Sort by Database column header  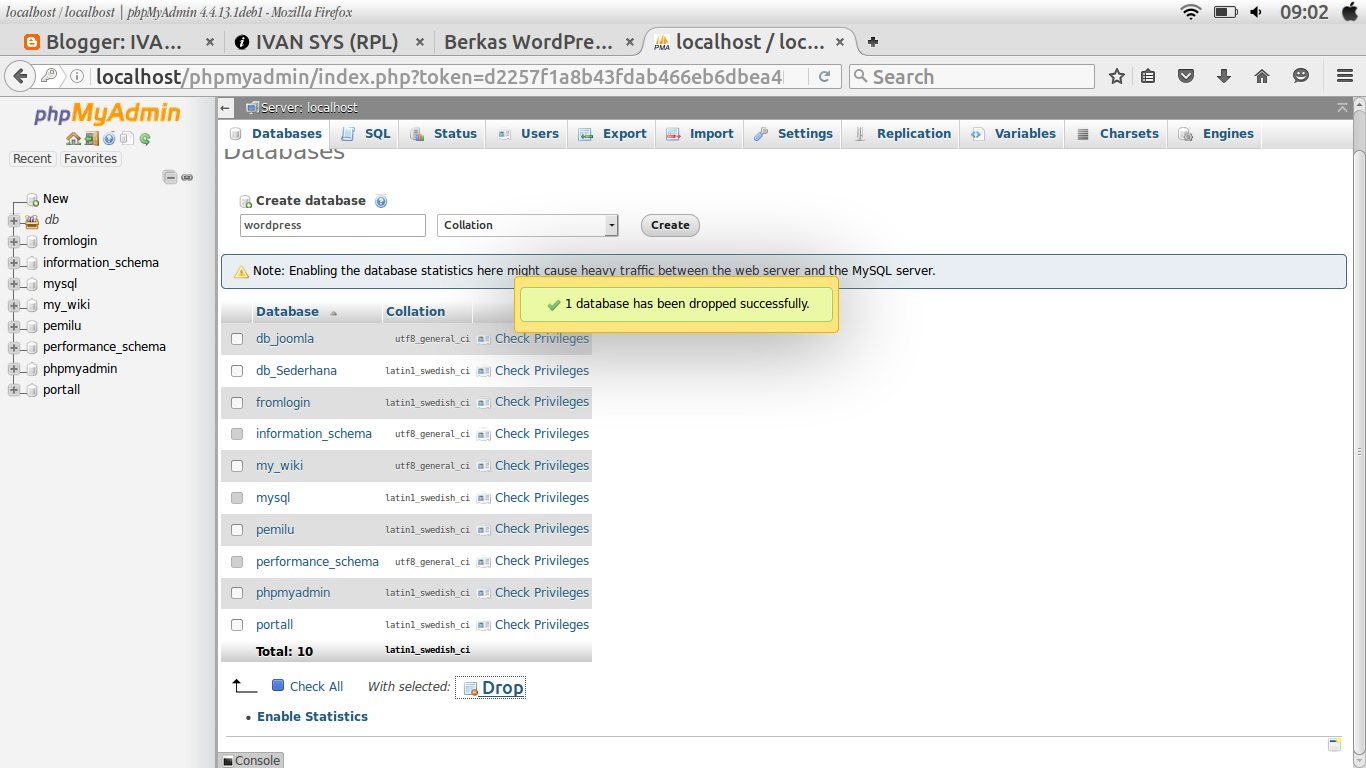tap(287, 312)
